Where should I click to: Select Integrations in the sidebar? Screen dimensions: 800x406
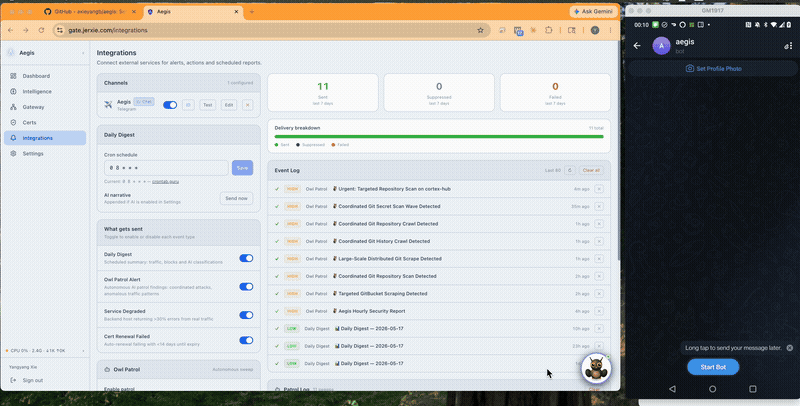coord(45,138)
